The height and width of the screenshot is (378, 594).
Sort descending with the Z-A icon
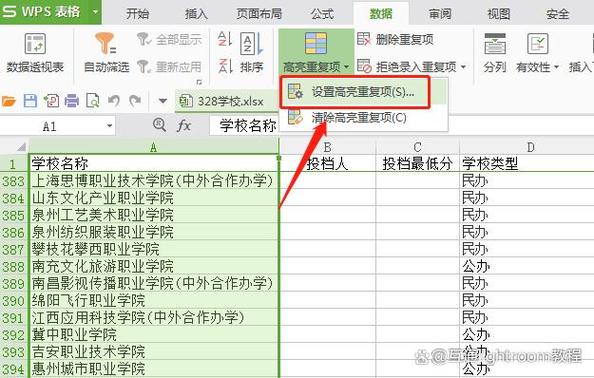pos(225,66)
